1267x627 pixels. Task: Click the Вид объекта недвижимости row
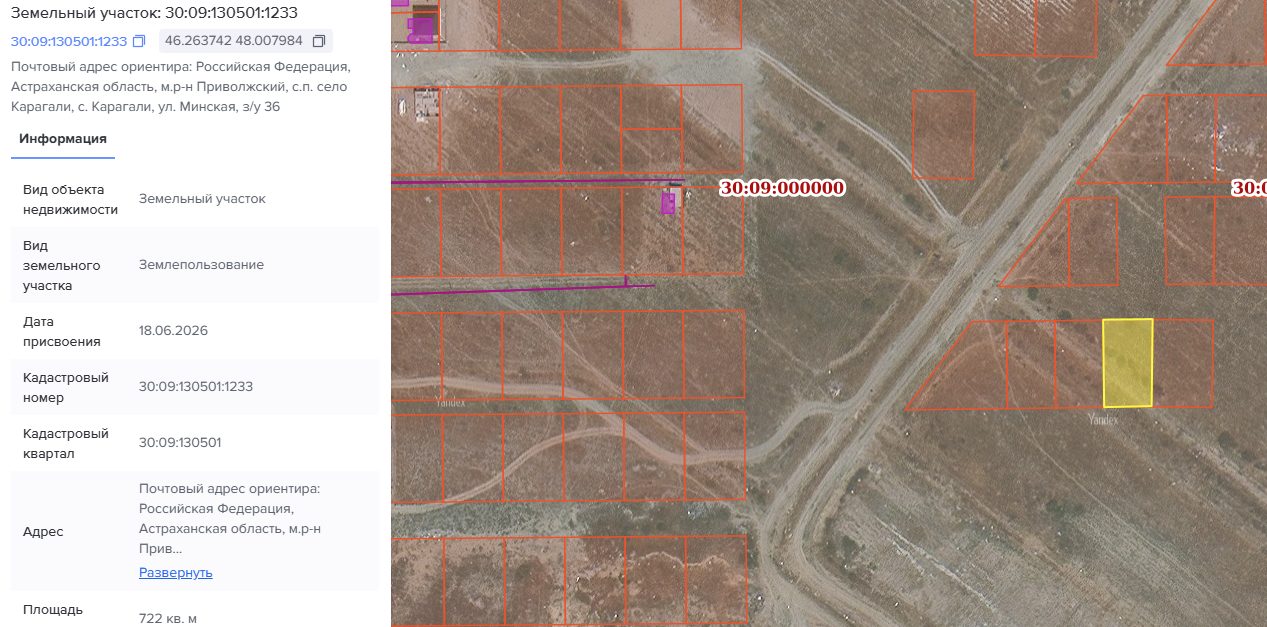point(195,199)
